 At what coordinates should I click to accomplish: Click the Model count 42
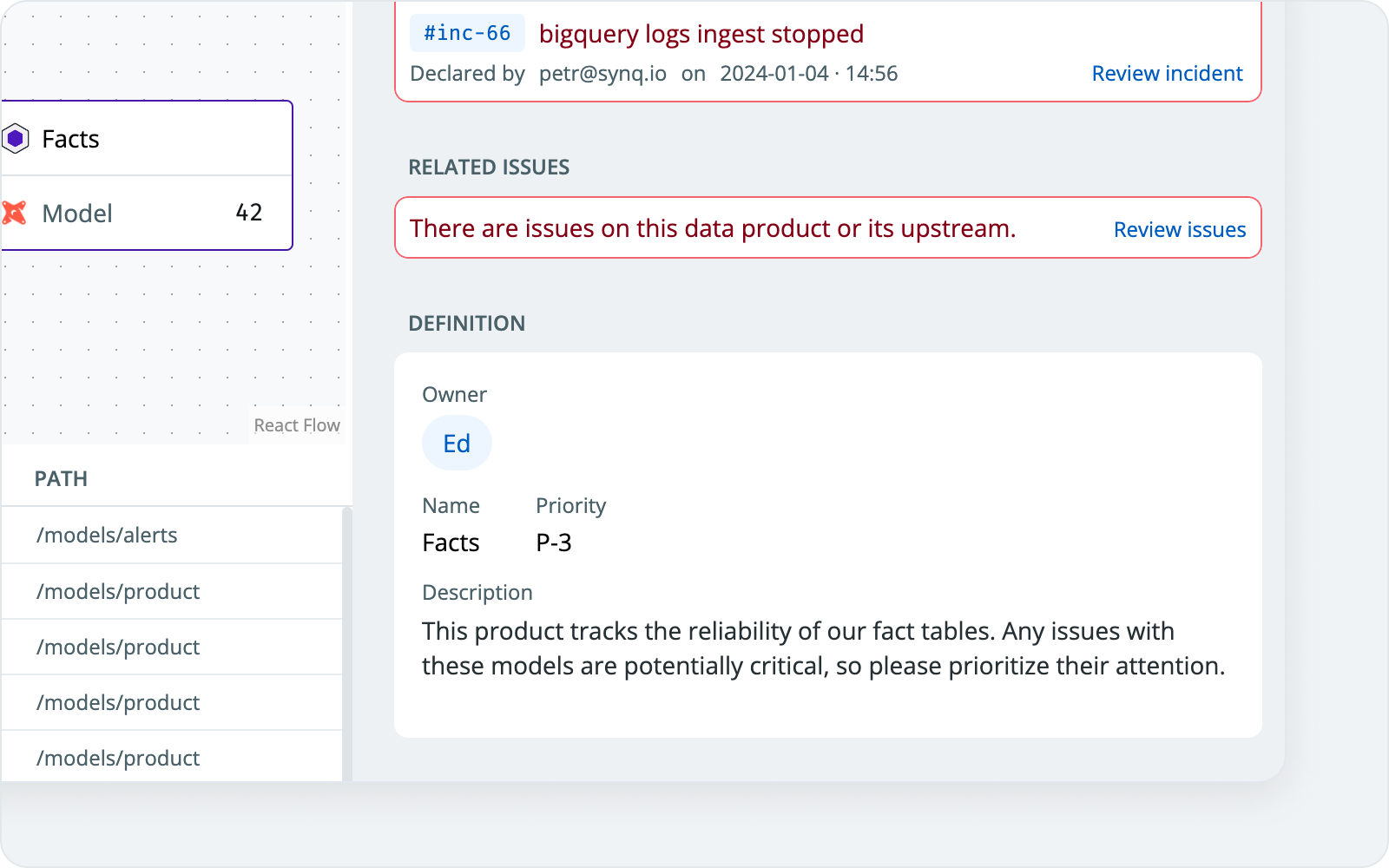(x=248, y=213)
